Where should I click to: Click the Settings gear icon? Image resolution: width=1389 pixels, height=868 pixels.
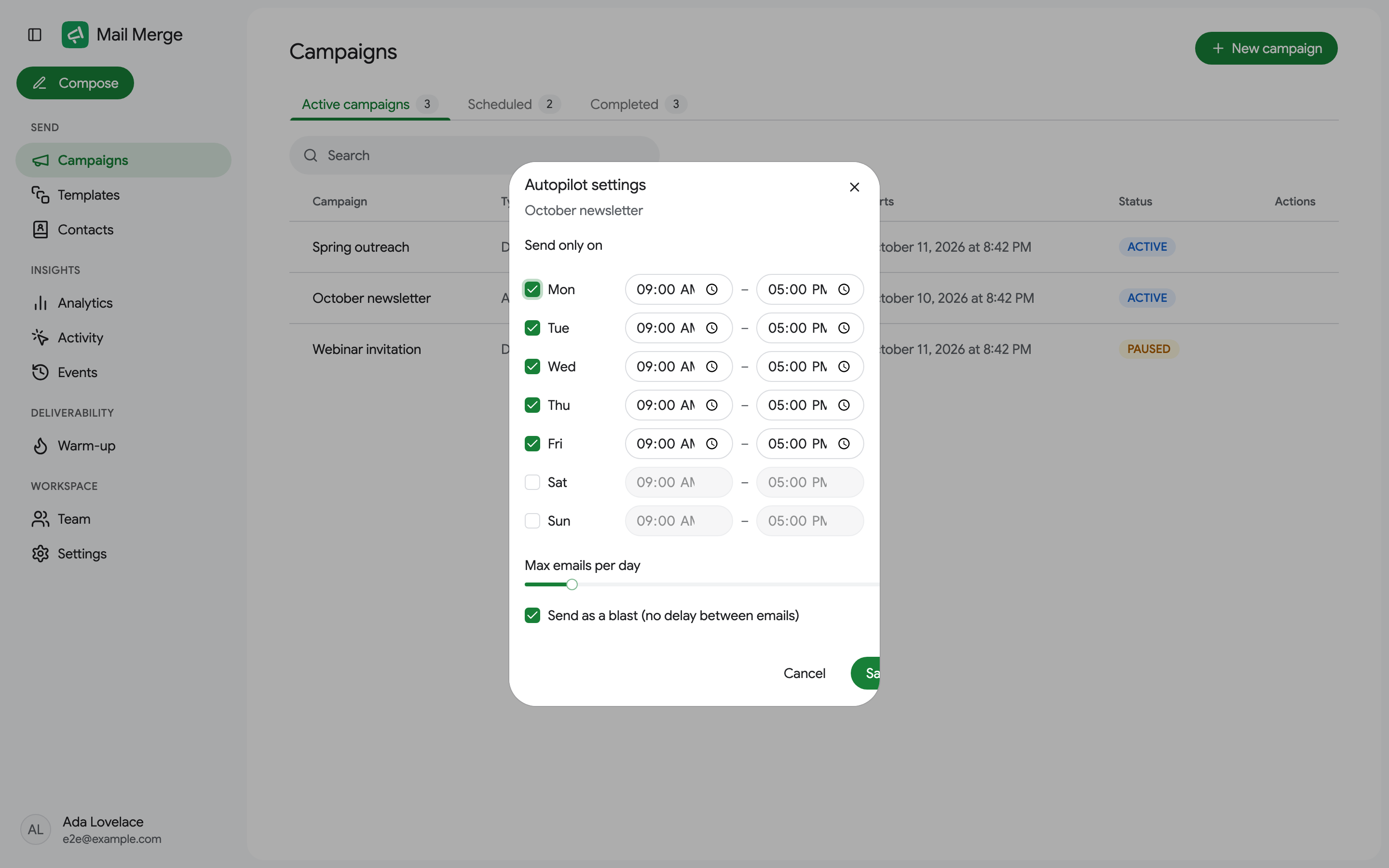click(40, 554)
